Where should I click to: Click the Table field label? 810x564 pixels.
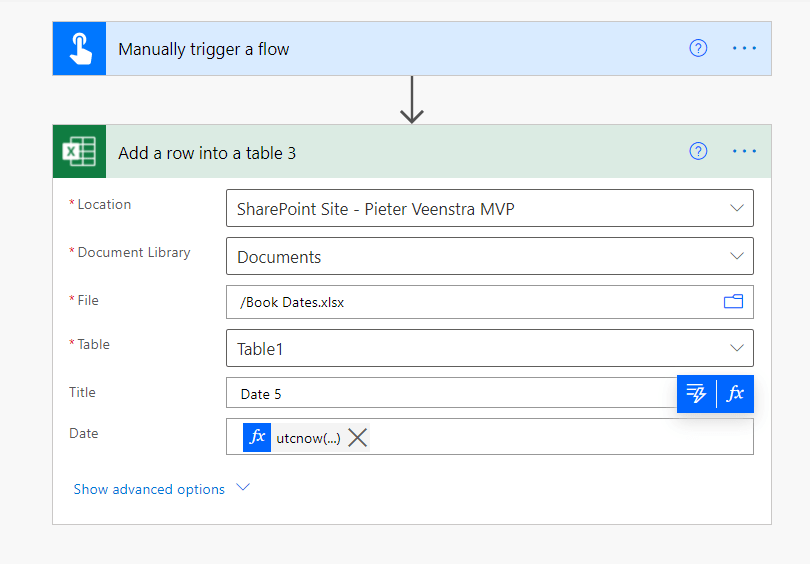(x=94, y=344)
